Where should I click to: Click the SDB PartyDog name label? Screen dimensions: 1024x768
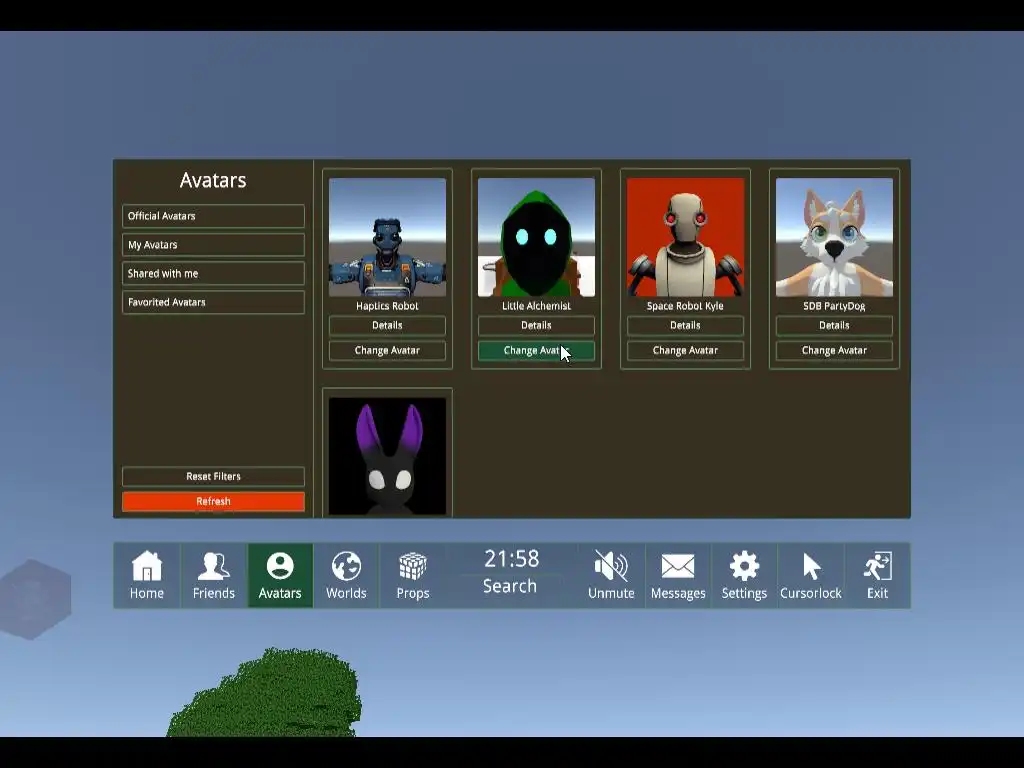[834, 306]
